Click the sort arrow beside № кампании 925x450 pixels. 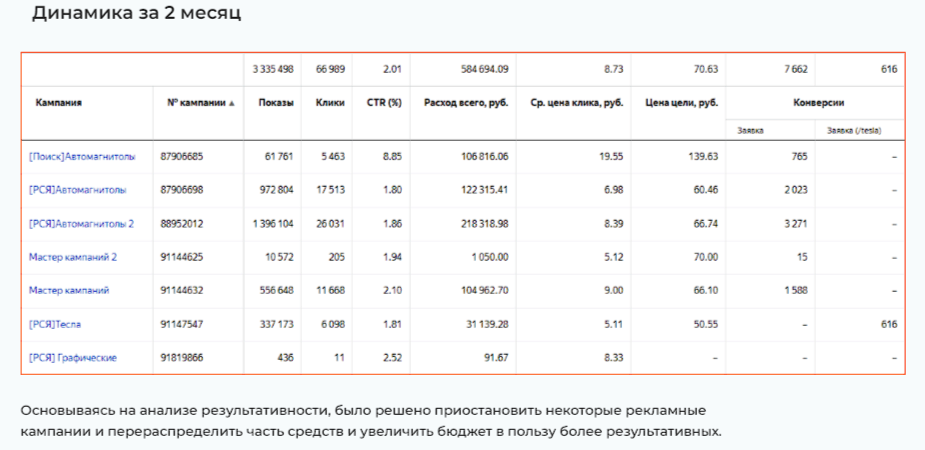click(232, 103)
